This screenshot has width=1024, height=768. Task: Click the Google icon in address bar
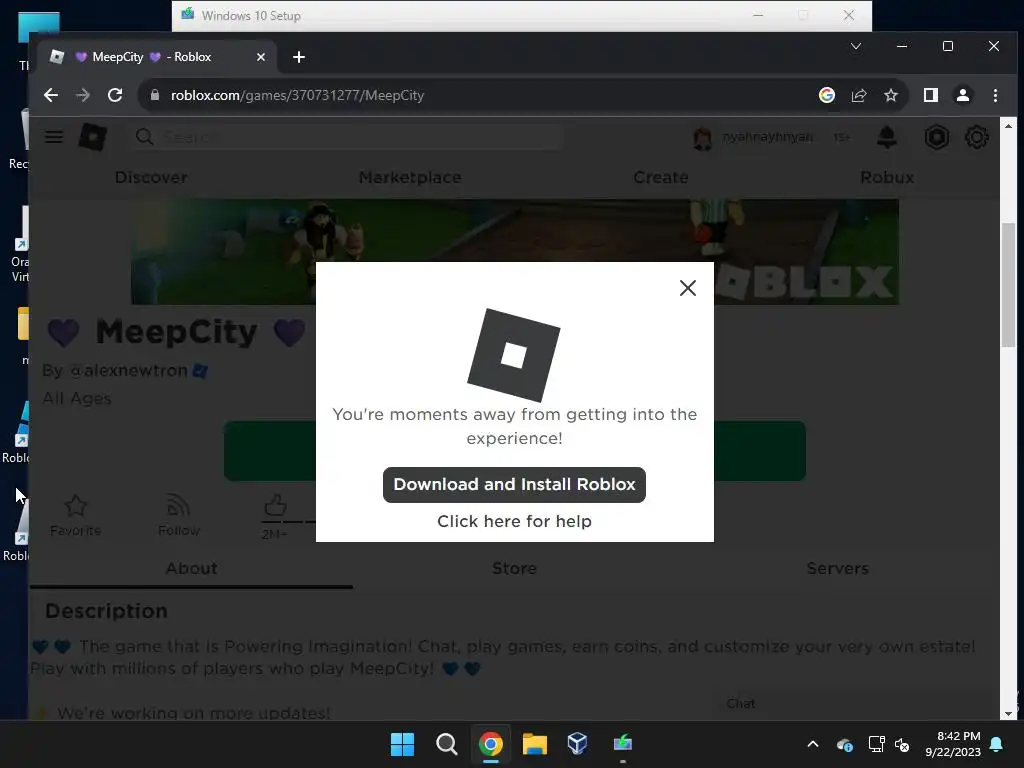[x=827, y=95]
